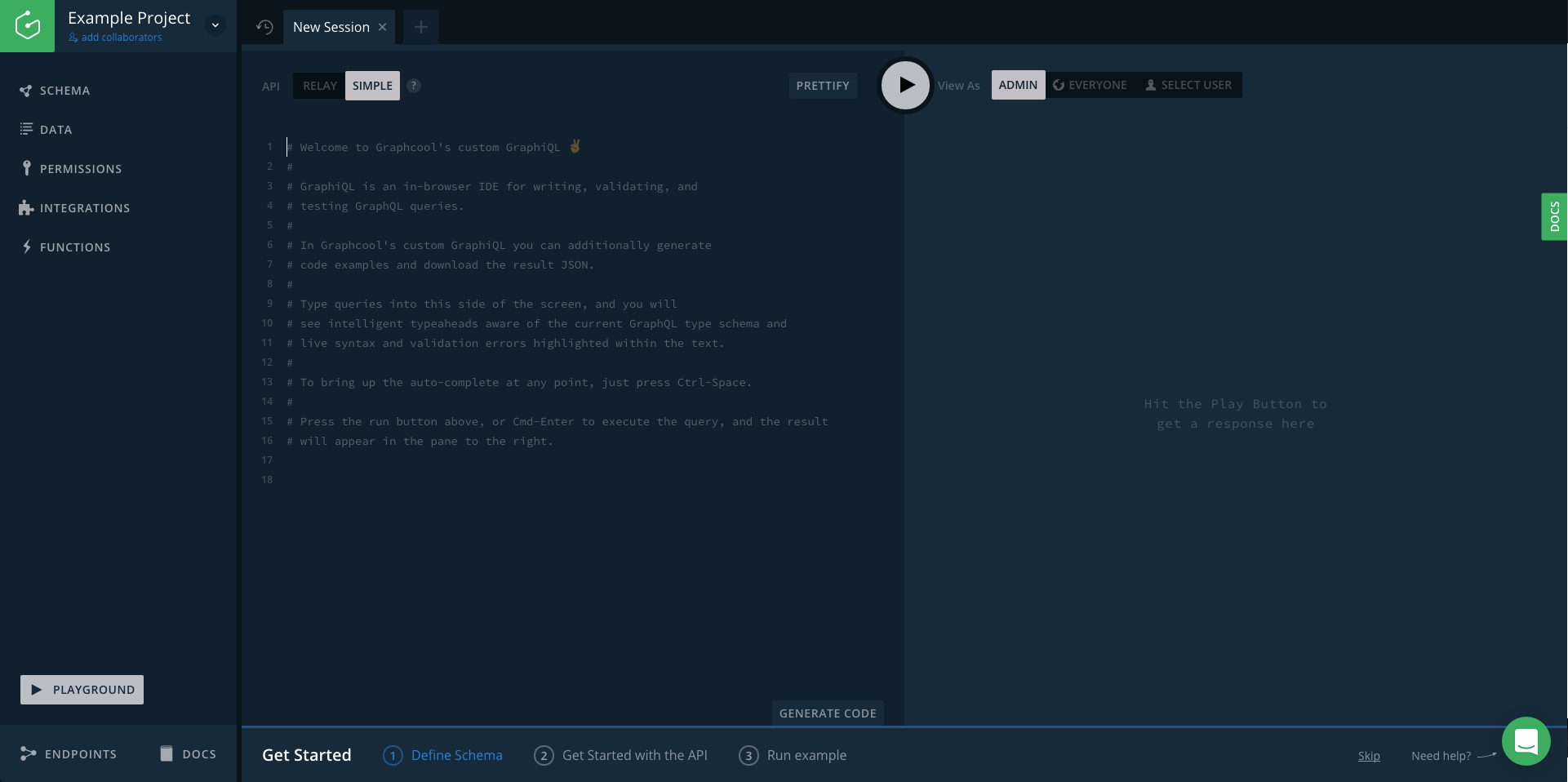View the API as EVERYONE
This screenshot has width=1568, height=782.
tap(1089, 85)
